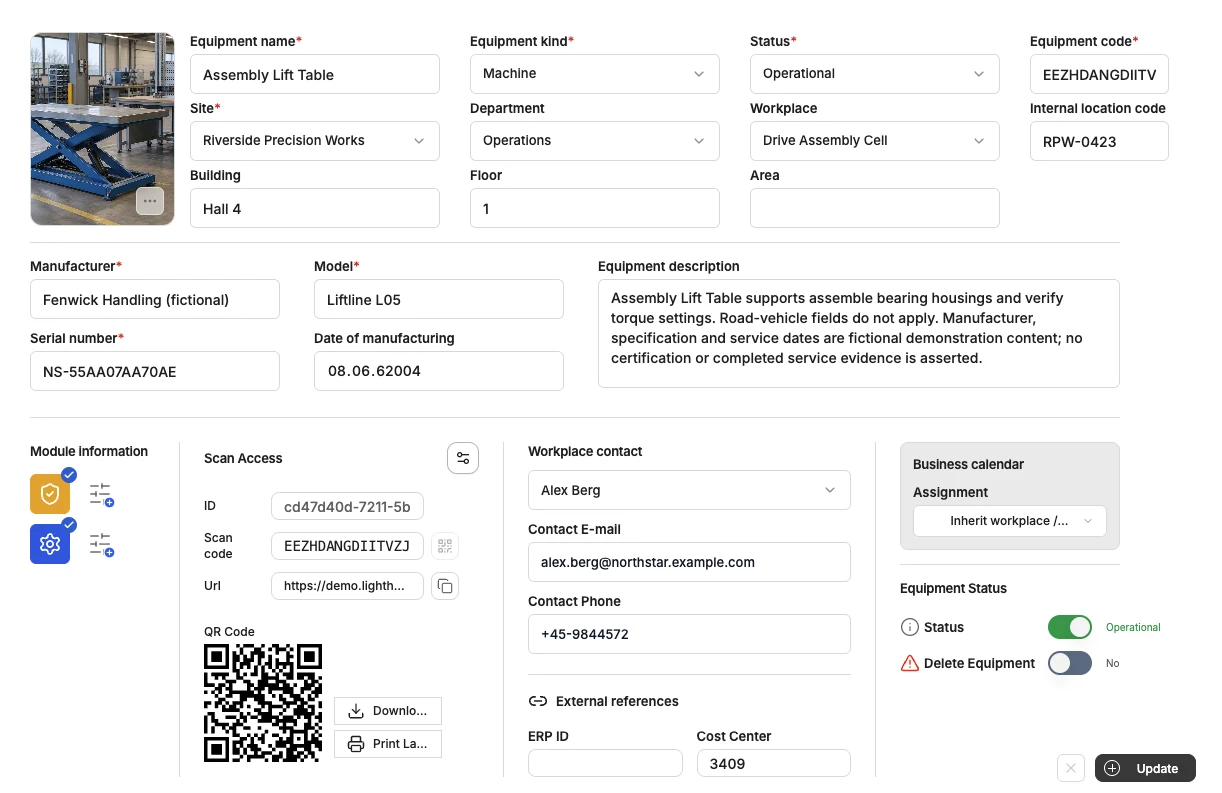Click the Print Label button

(388, 744)
